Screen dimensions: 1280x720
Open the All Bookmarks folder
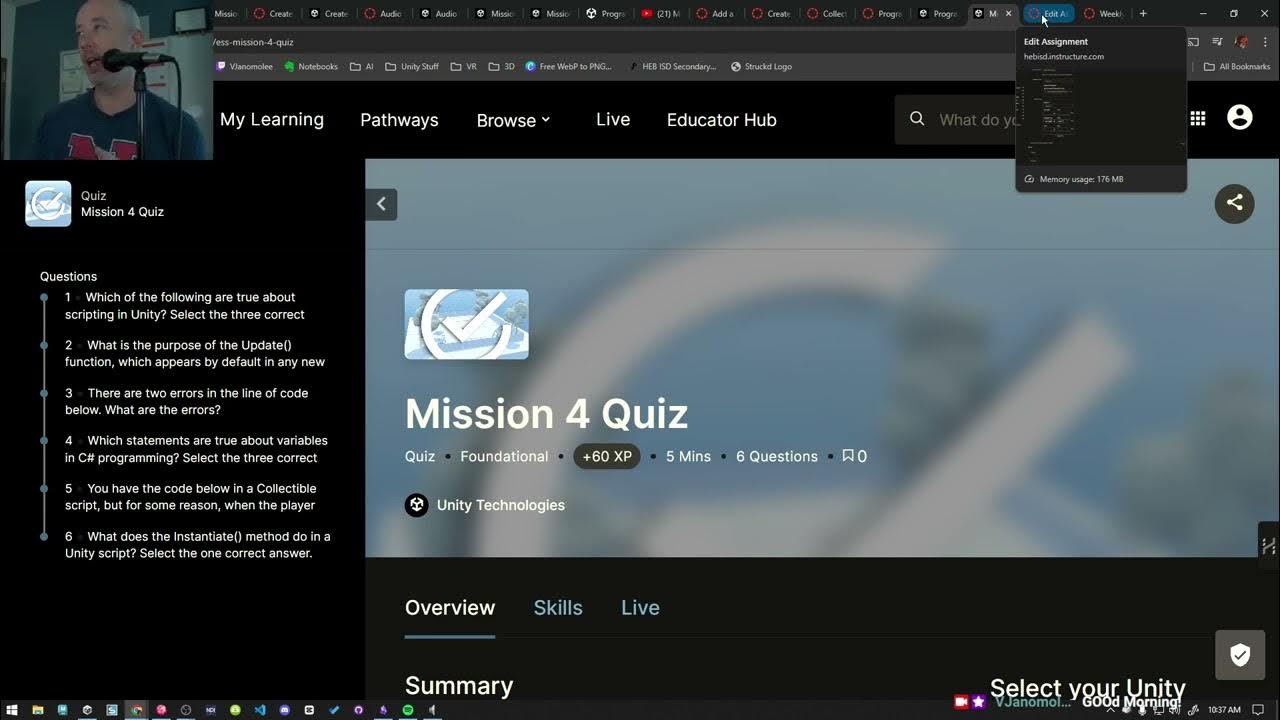pos(1237,67)
